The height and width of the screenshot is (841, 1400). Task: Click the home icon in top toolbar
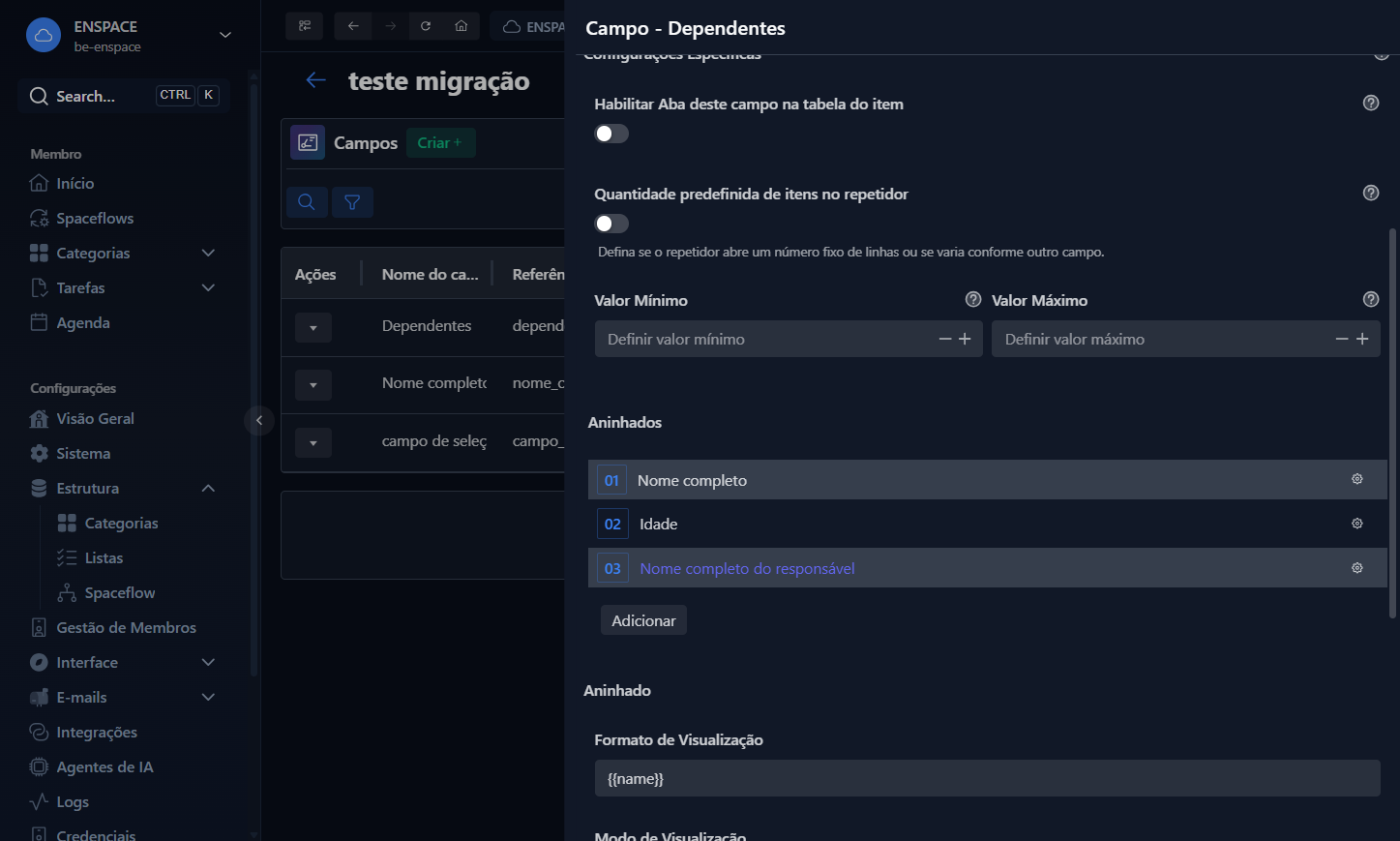coord(462,26)
